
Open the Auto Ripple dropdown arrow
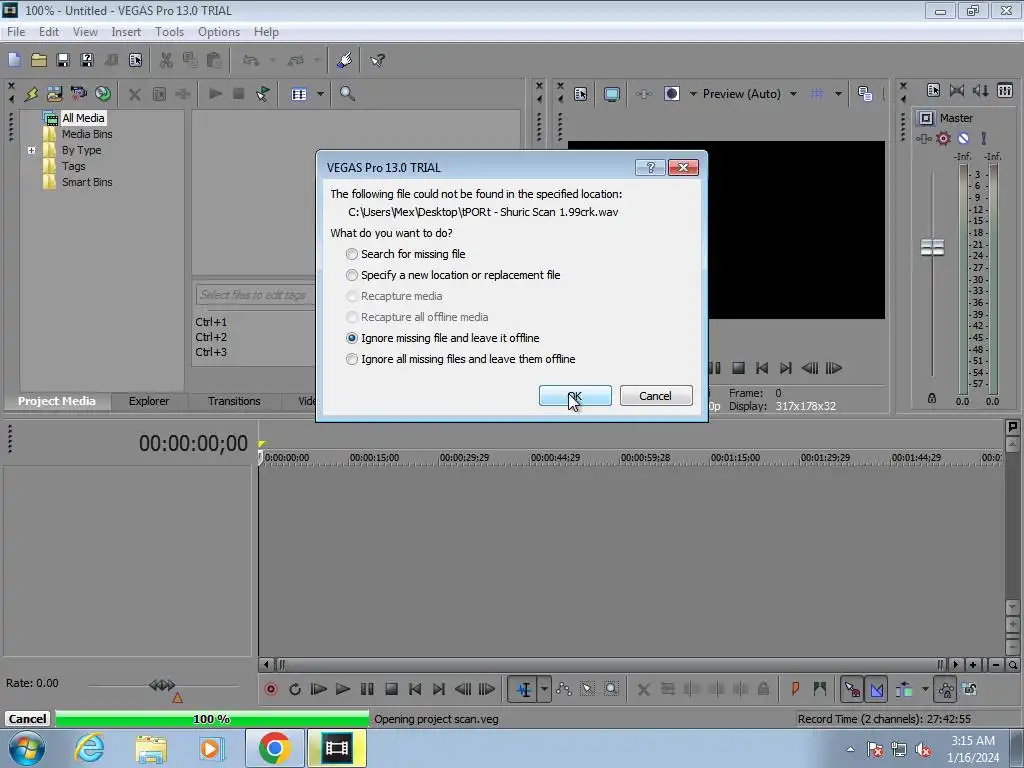point(925,689)
